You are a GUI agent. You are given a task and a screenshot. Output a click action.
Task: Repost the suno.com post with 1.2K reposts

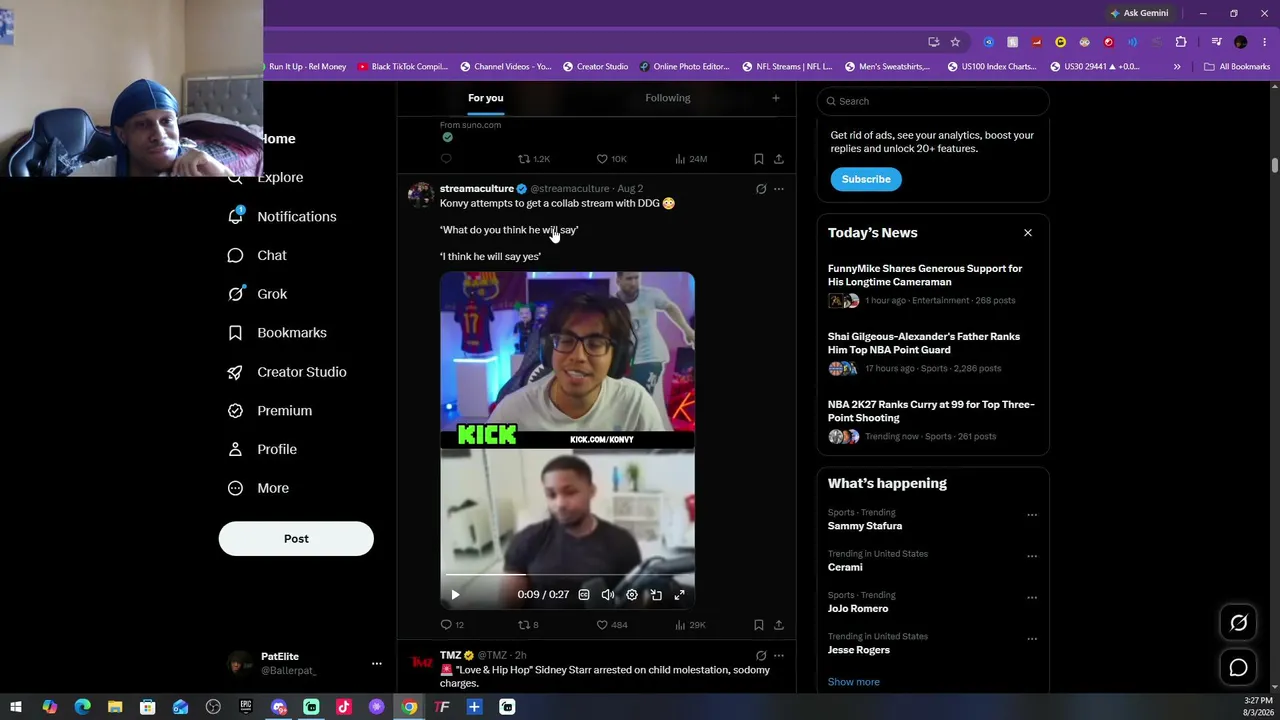pos(534,159)
